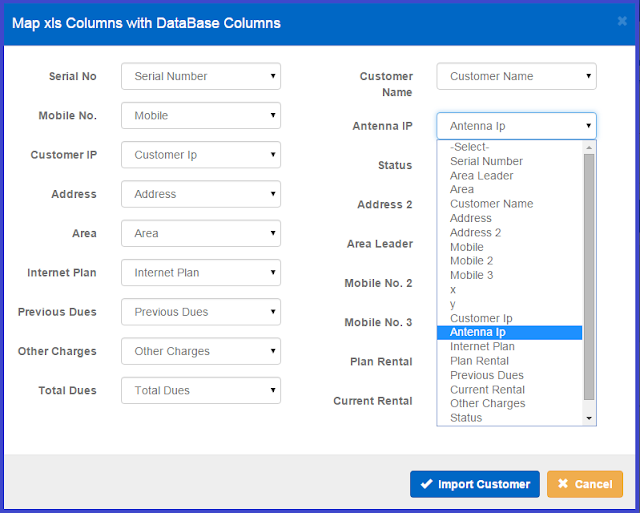This screenshot has width=640, height=513.
Task: Choose Mobile 3 in the open list
Action: pyautogui.click(x=509, y=275)
